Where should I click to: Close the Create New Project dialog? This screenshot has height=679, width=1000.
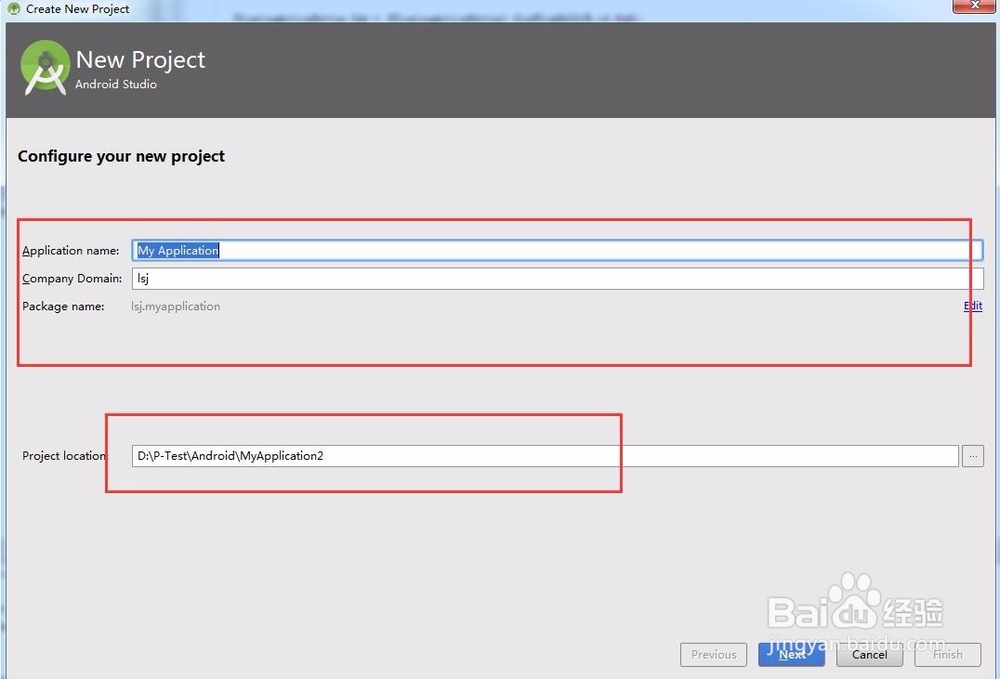(x=974, y=6)
